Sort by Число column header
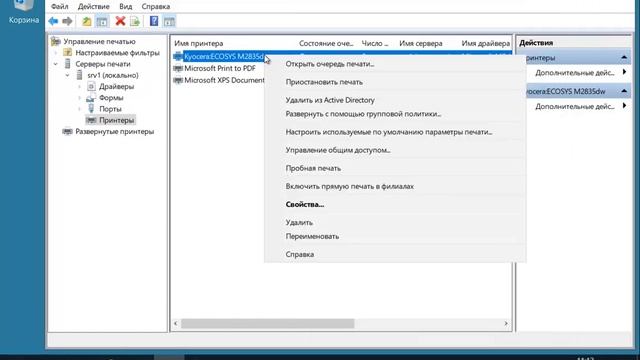Screen dimensions: 640x360 376,43
